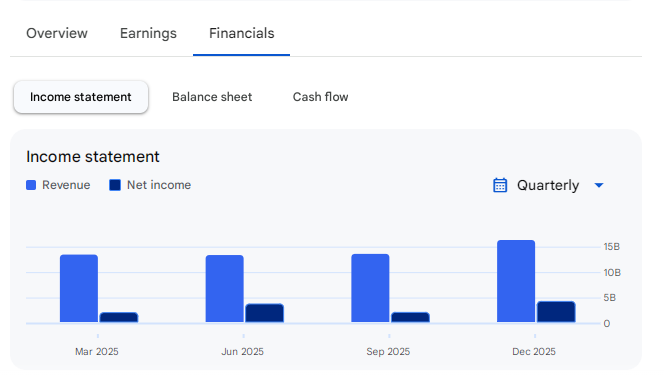Select the Jun 2025 net income bar
The height and width of the screenshot is (376, 664).
tap(265, 313)
